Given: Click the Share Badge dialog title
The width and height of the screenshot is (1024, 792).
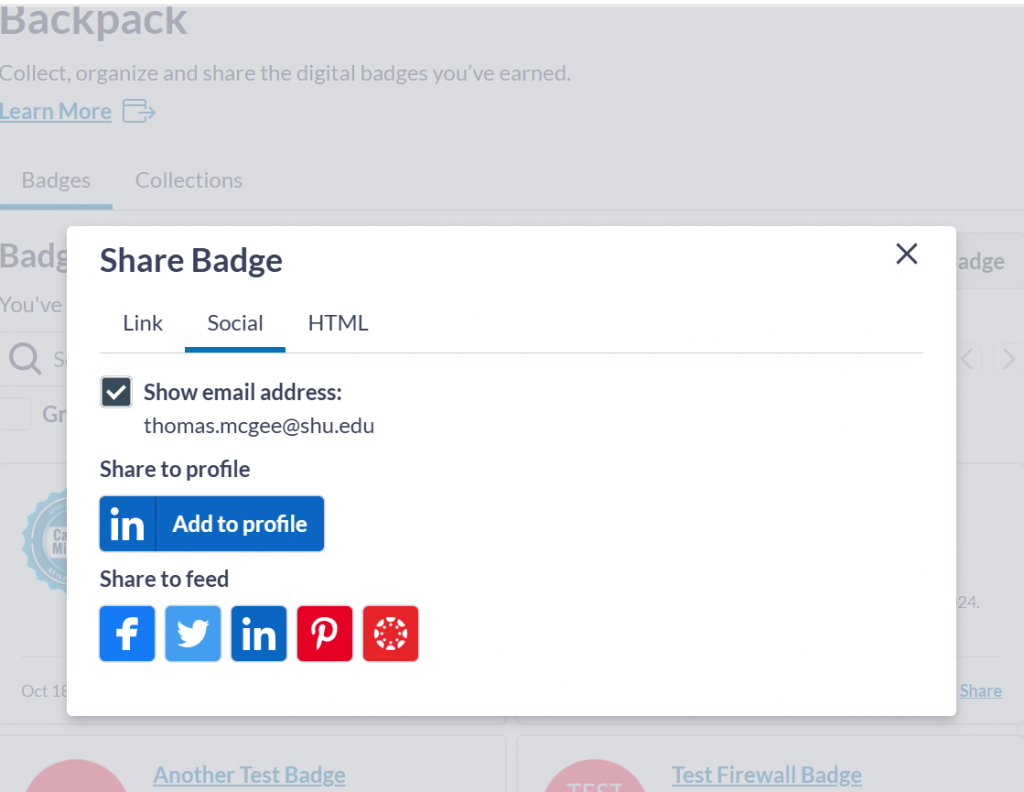Looking at the screenshot, I should pyautogui.click(x=191, y=261).
